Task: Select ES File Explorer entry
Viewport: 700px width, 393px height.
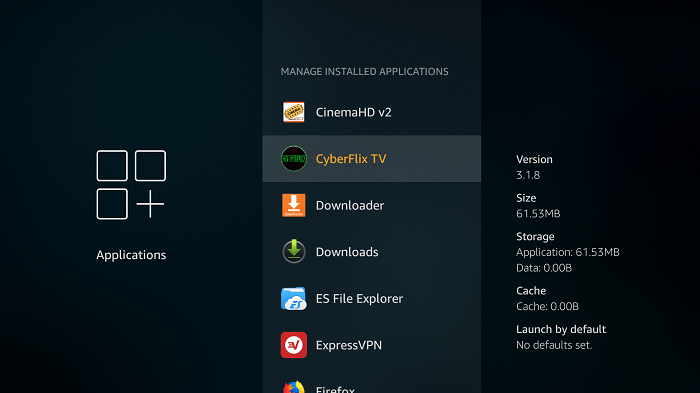Action: pyautogui.click(x=371, y=298)
